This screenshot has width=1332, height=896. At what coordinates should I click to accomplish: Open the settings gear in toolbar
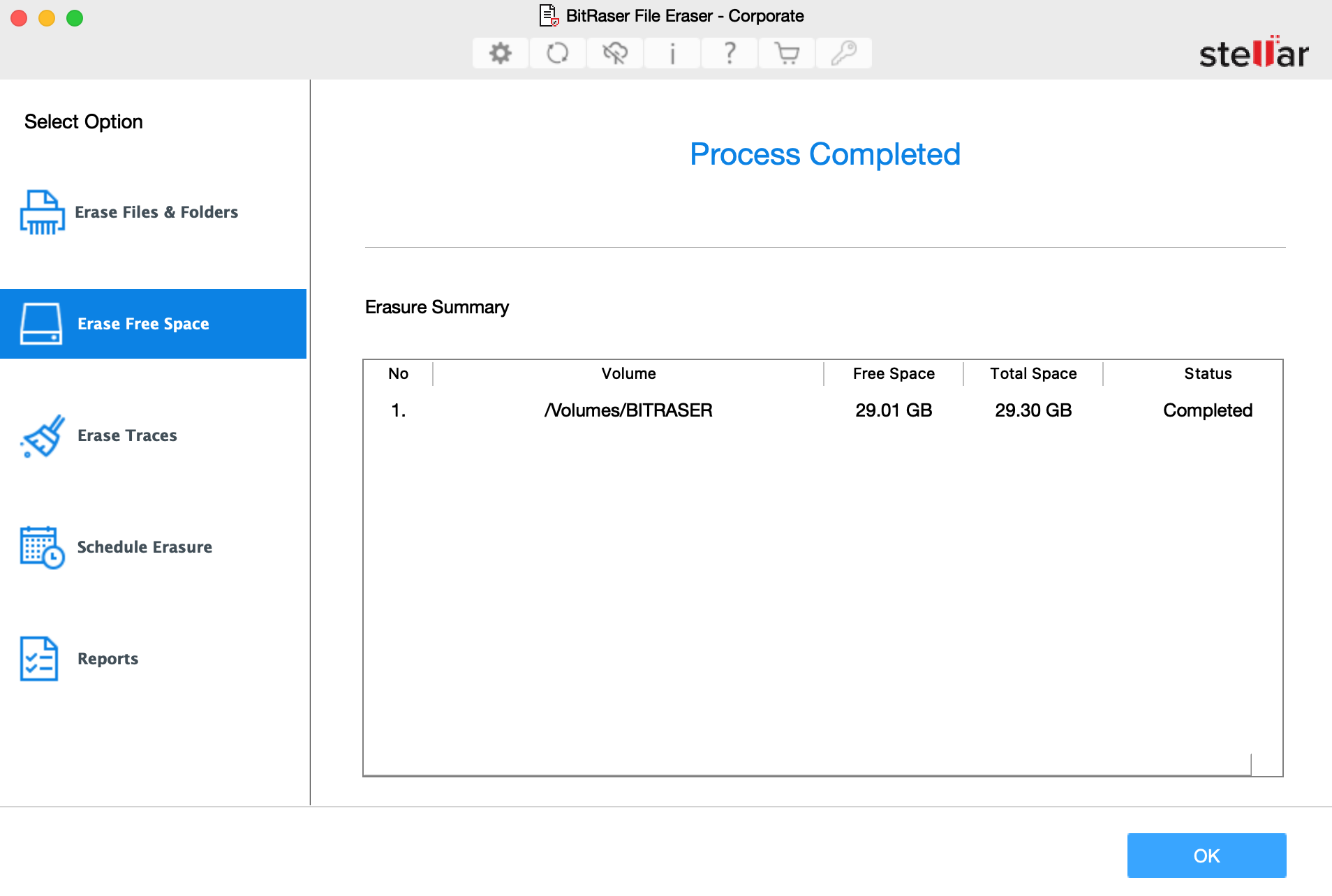500,53
